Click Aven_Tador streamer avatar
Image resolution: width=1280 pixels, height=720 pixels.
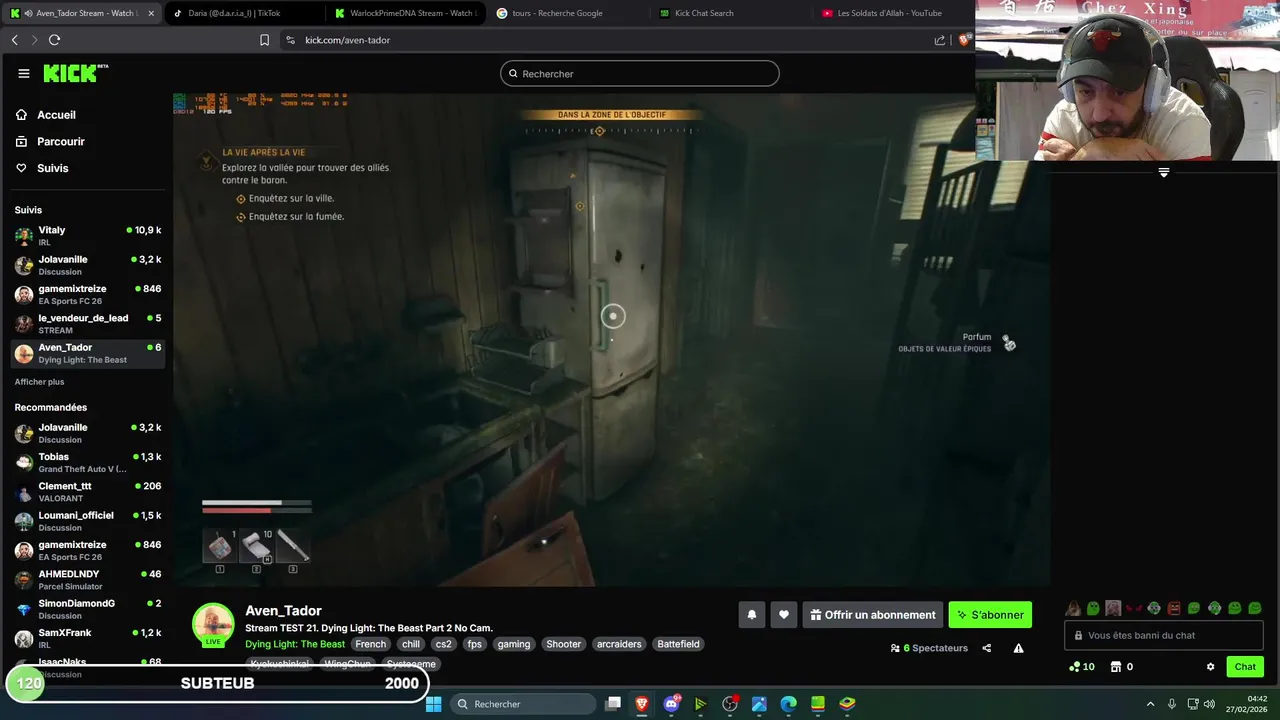pos(213,623)
